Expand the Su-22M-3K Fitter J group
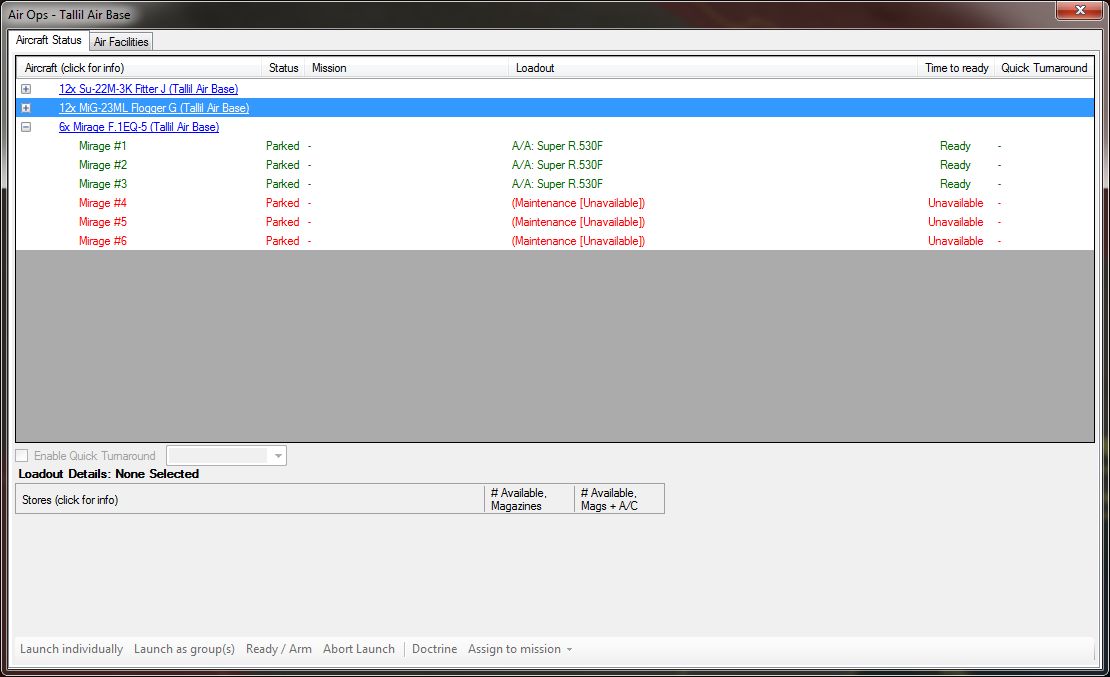Image resolution: width=1110 pixels, height=677 pixels. pos(26,89)
